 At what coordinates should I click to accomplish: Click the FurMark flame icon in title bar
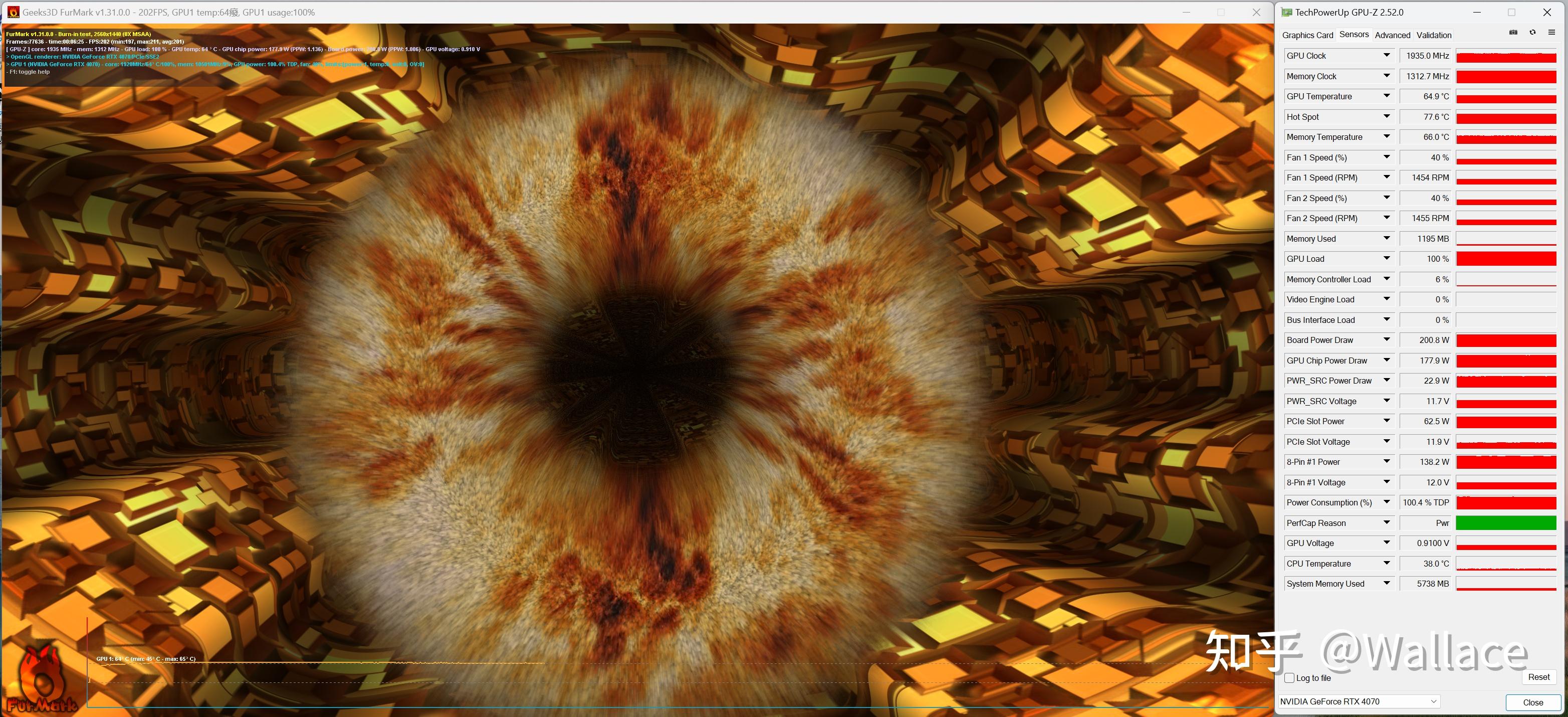point(13,12)
